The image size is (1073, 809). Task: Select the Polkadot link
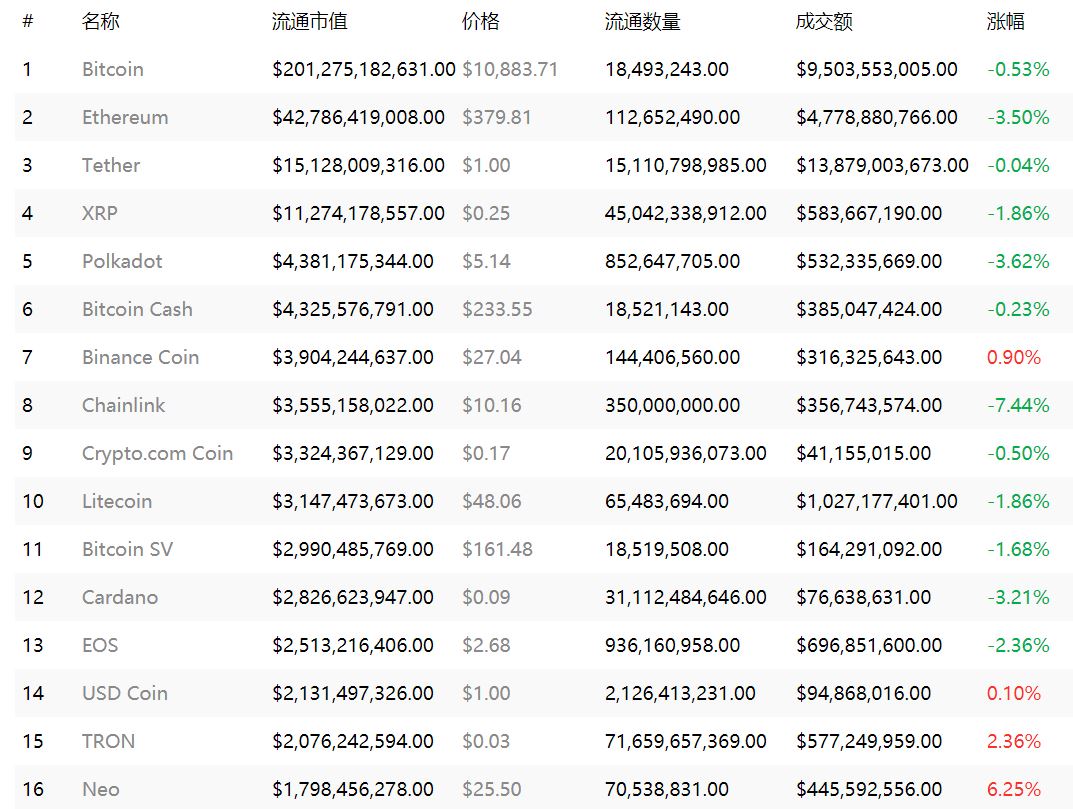click(122, 261)
